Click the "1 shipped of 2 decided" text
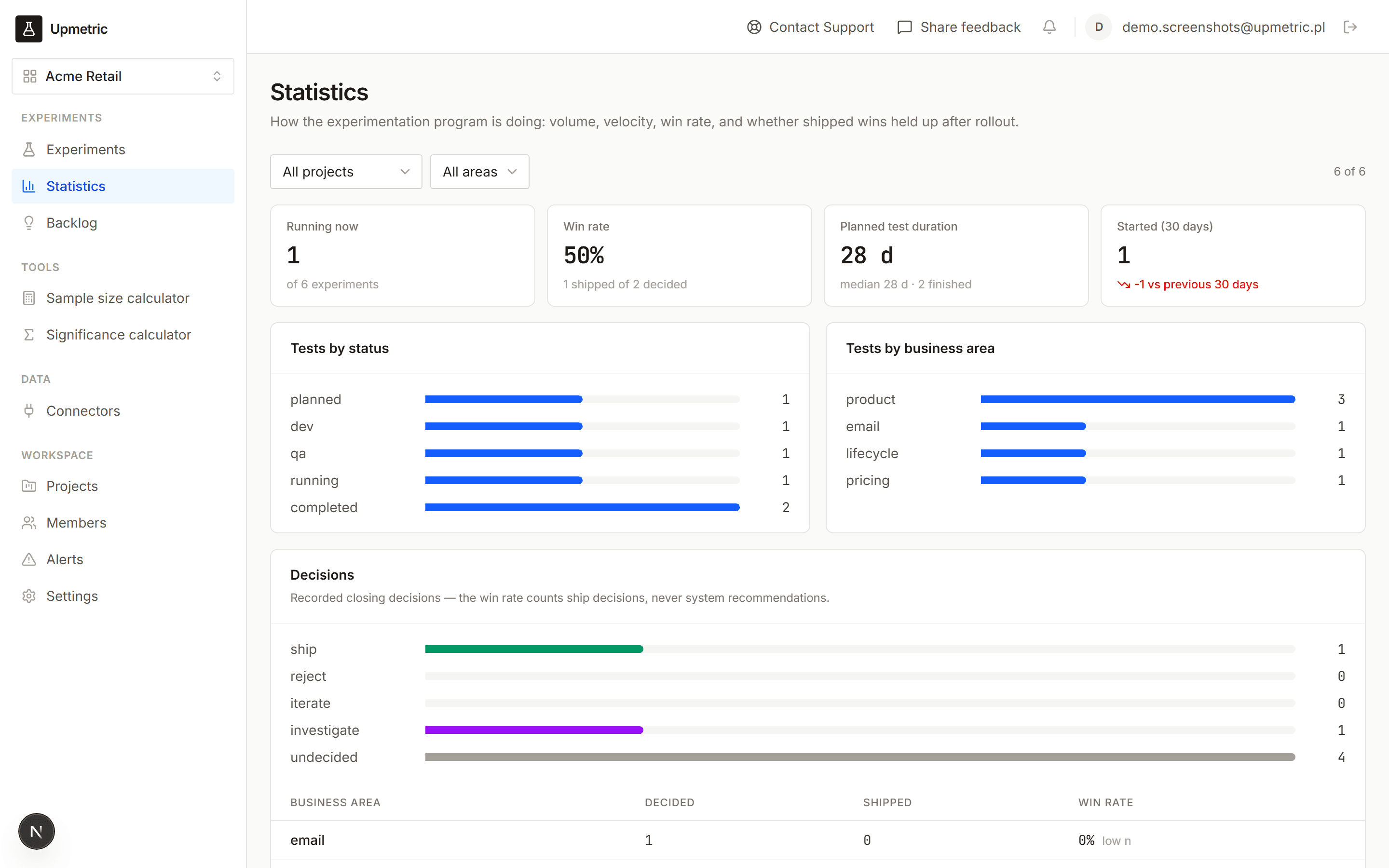This screenshot has width=1389, height=868. point(625,284)
